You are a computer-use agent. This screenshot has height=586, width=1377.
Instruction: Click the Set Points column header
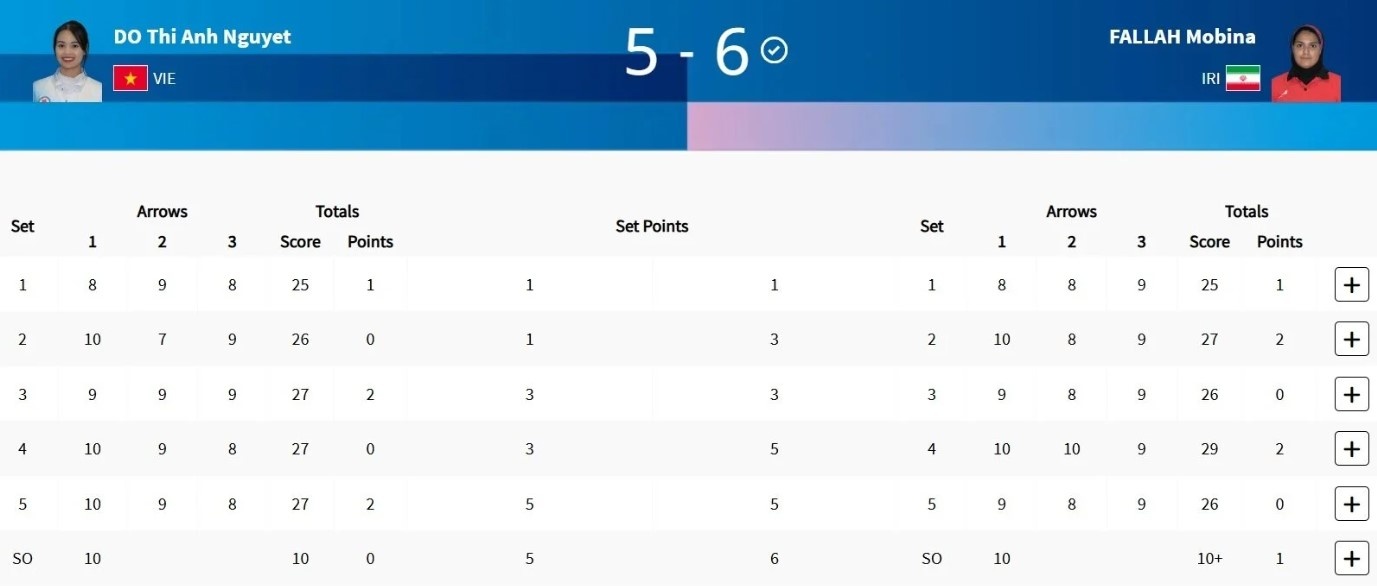pyautogui.click(x=652, y=226)
